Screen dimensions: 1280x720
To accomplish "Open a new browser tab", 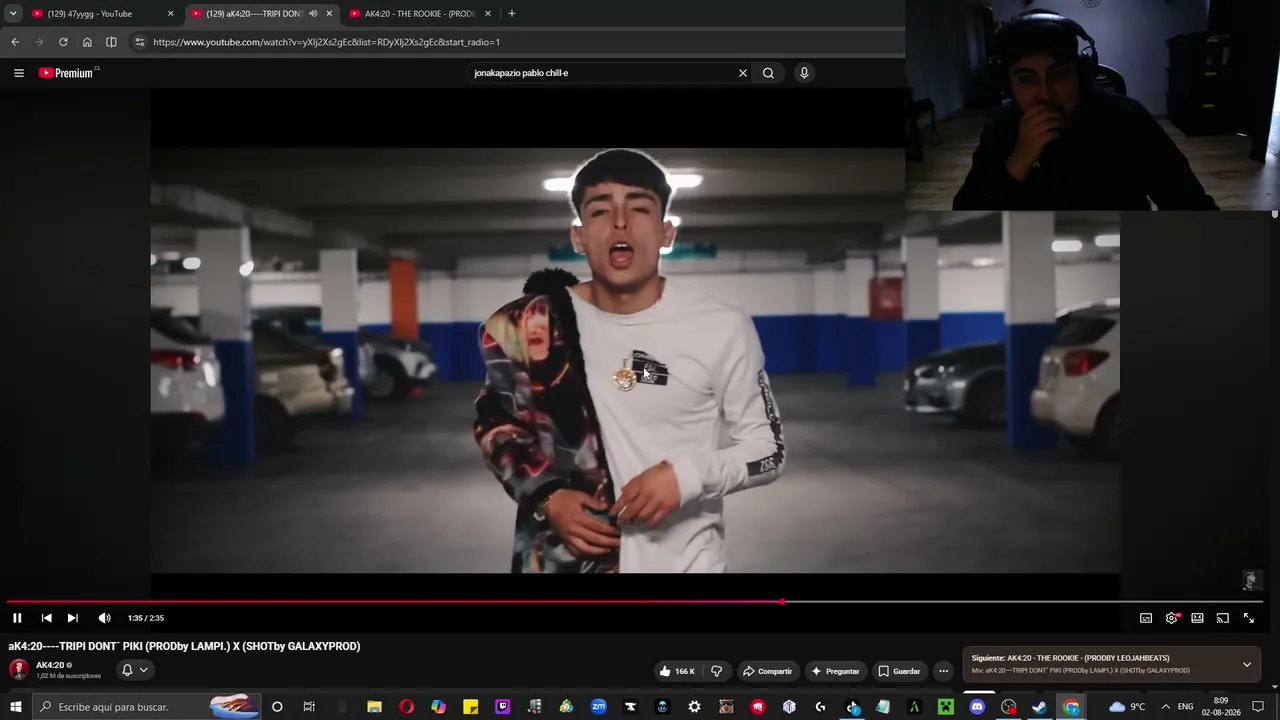I will 512,14.
